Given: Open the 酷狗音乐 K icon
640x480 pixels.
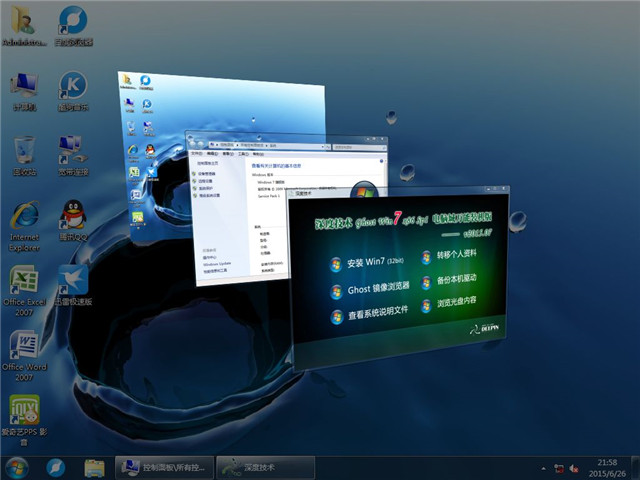Looking at the screenshot, I should pos(72,88).
